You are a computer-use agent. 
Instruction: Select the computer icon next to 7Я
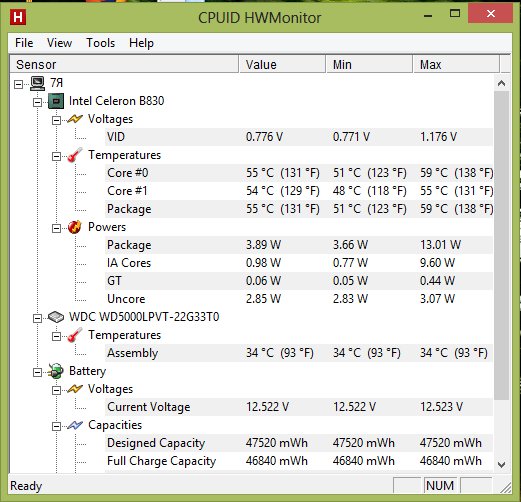tap(37, 83)
